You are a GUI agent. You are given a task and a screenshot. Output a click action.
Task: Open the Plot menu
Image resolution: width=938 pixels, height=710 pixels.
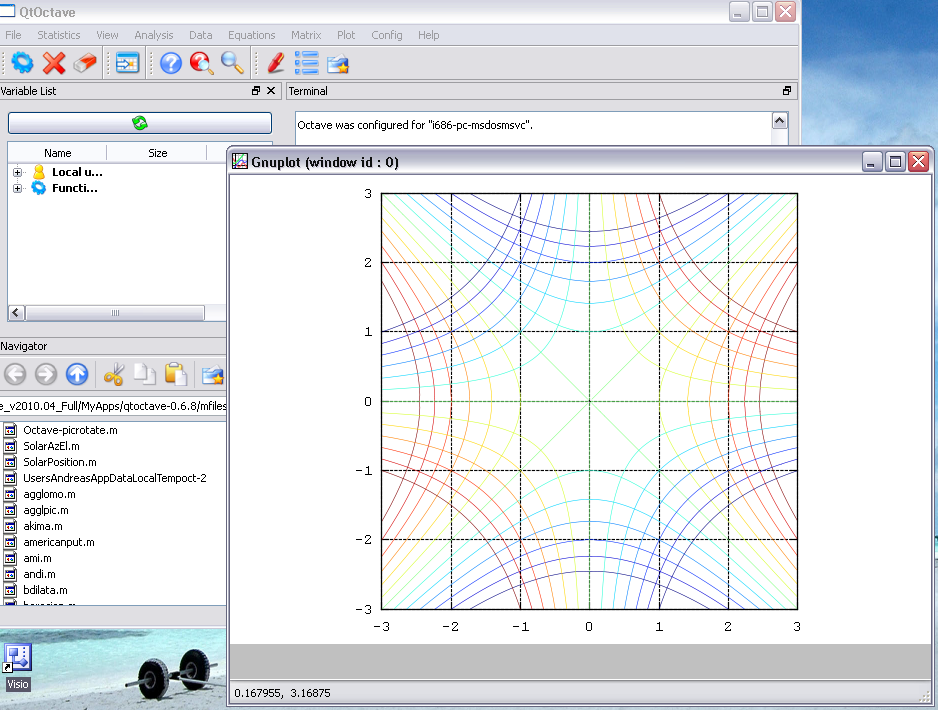point(345,35)
